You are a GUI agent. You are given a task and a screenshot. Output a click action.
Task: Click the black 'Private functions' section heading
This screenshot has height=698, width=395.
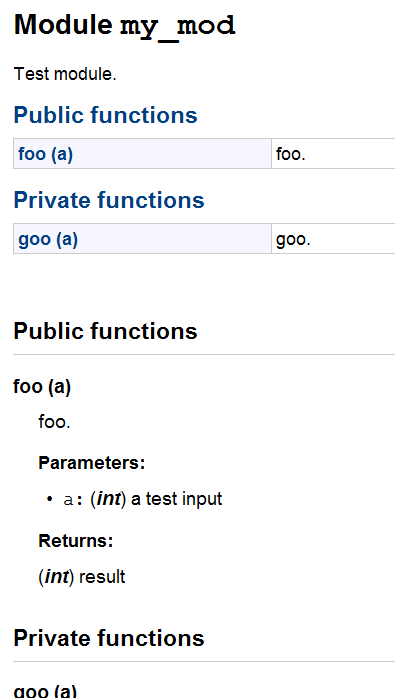tap(109, 638)
